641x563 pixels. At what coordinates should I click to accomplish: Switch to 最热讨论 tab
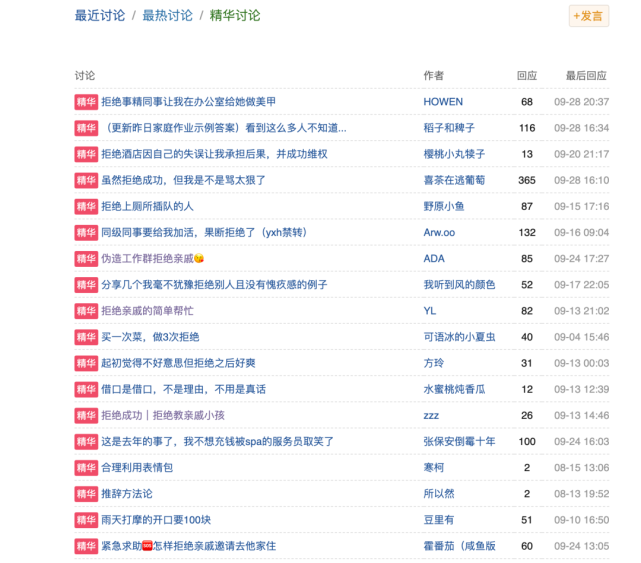coord(167,16)
